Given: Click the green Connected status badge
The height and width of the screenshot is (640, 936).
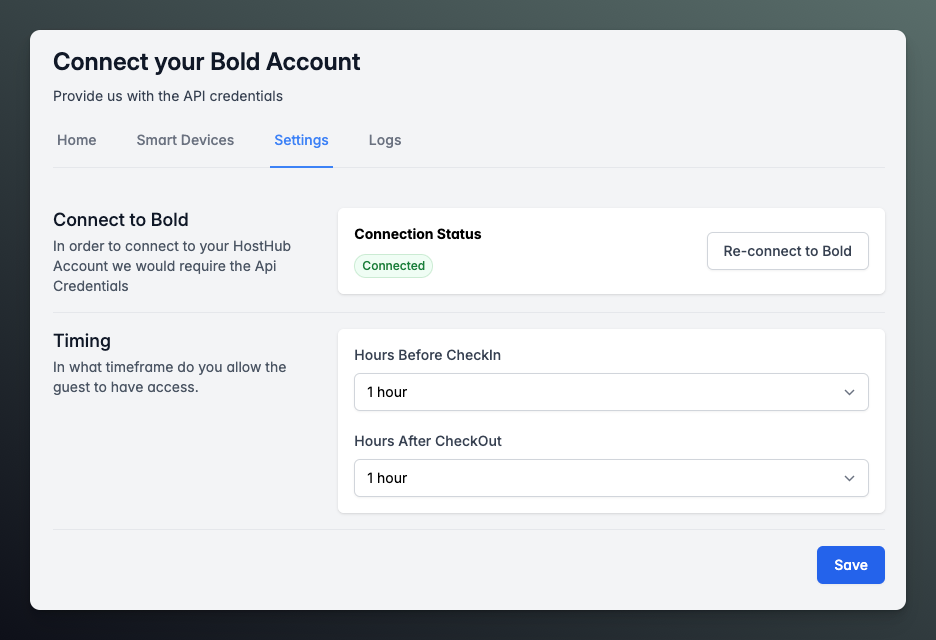Looking at the screenshot, I should click(393, 266).
